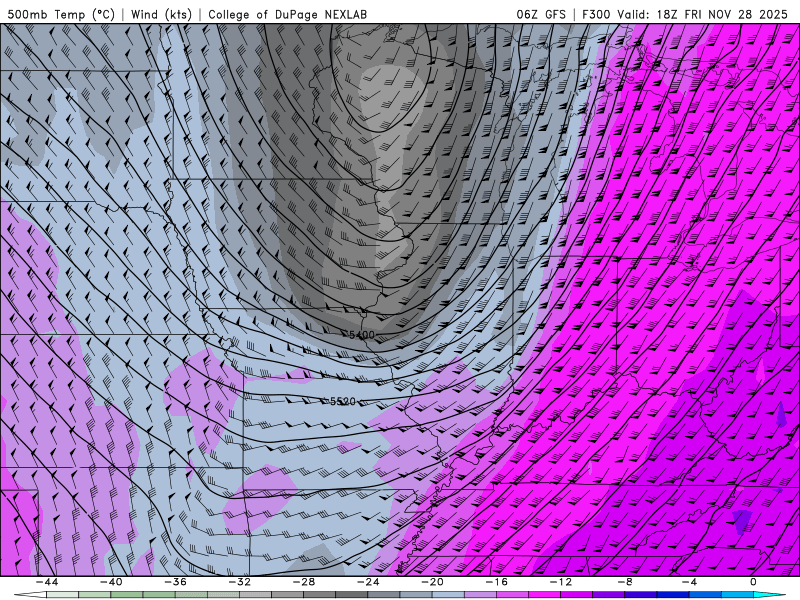
Task: Click the -24 colorbar tick label
Action: [368, 582]
